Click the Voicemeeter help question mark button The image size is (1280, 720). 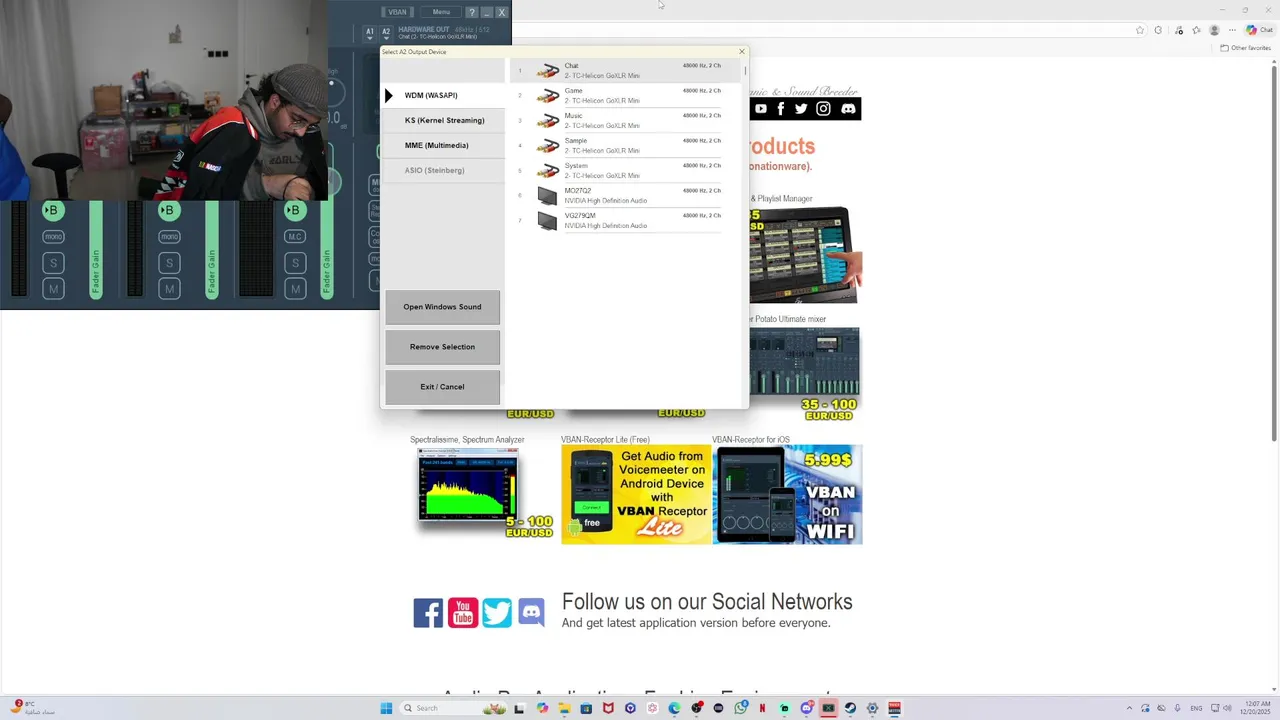point(472,12)
